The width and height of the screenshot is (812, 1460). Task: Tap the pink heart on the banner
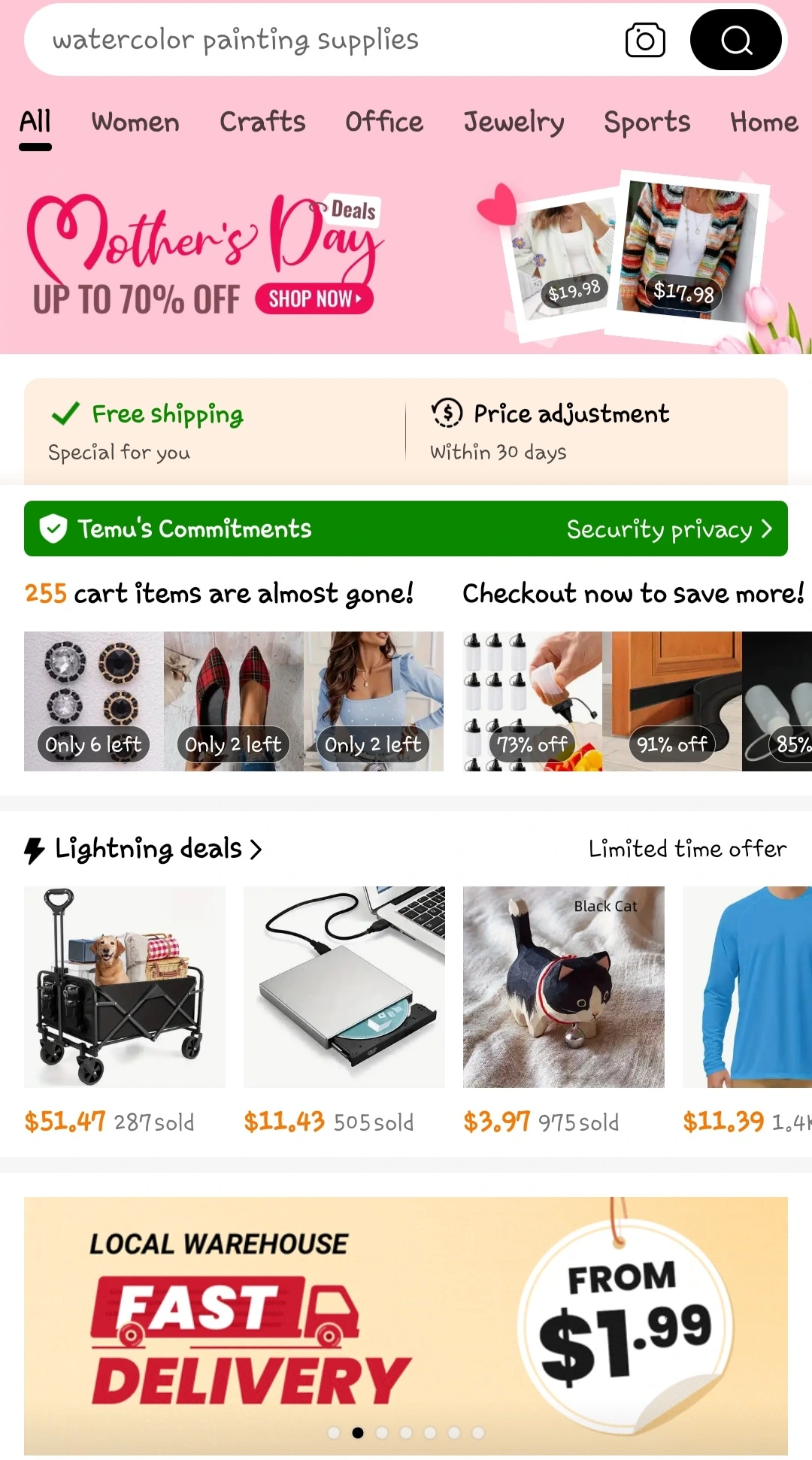click(x=498, y=204)
